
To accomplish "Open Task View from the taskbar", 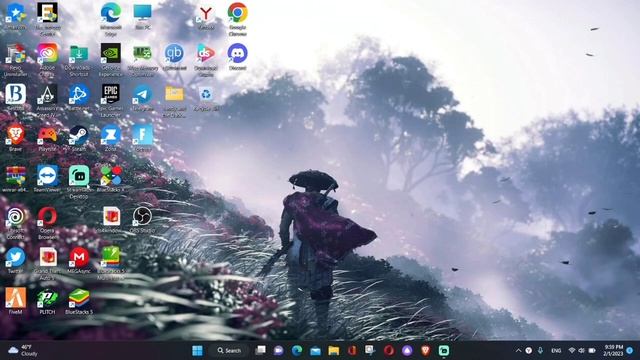I will click(x=260, y=350).
